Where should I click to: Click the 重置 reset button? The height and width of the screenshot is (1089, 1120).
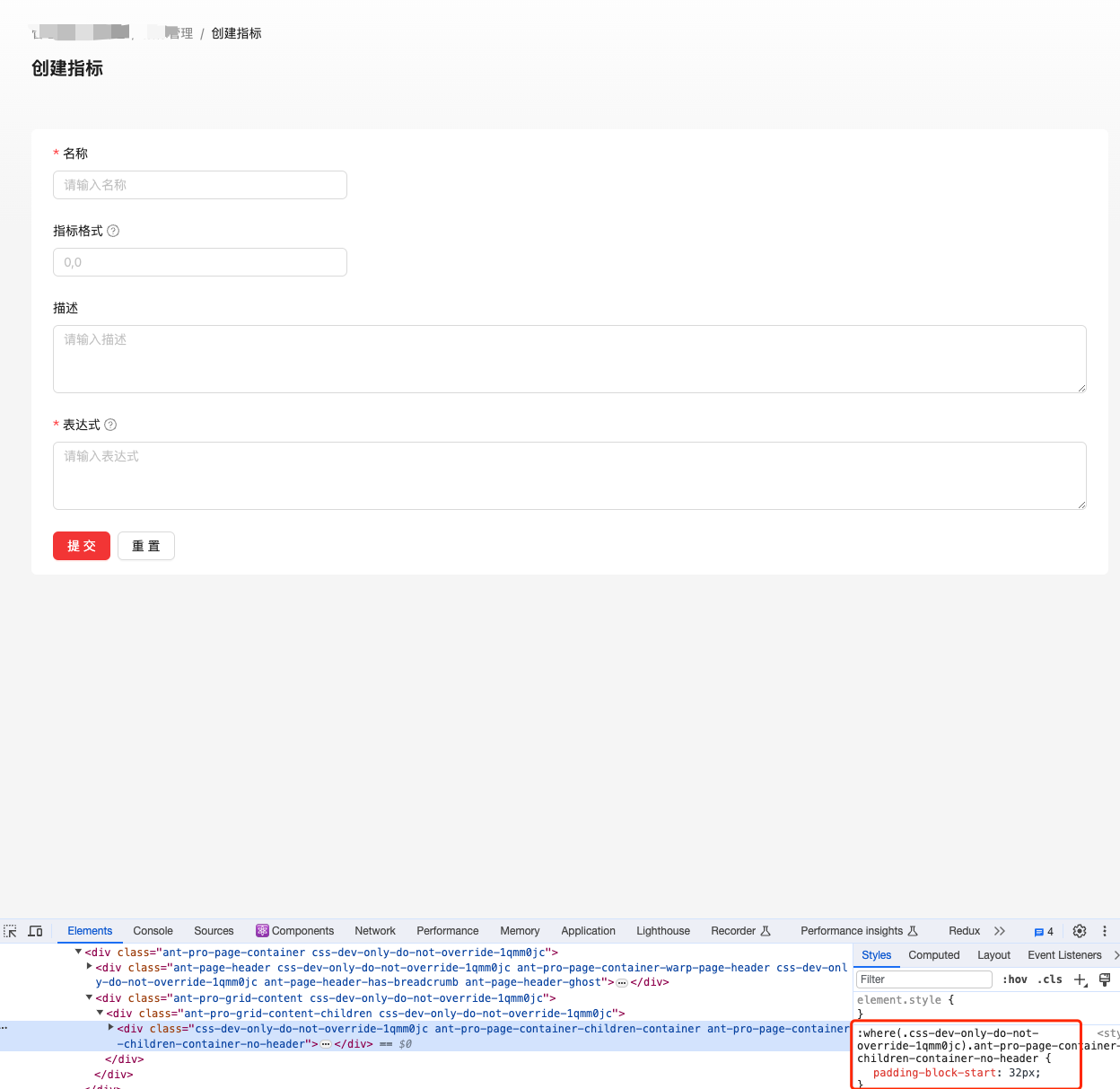pyautogui.click(x=146, y=546)
